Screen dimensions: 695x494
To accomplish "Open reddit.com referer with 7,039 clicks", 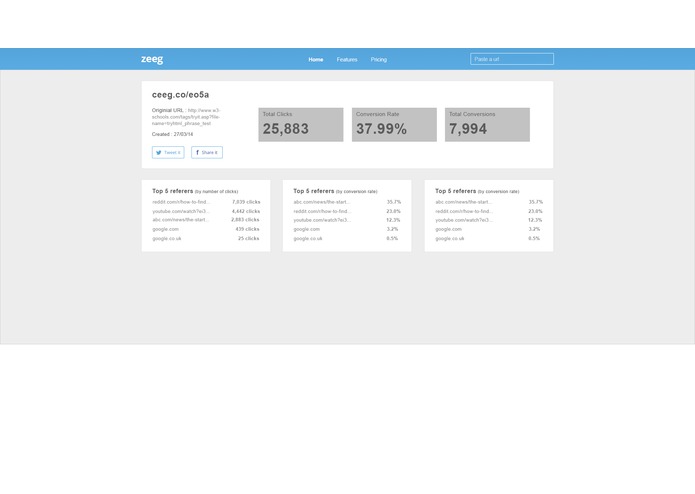I will (x=180, y=202).
